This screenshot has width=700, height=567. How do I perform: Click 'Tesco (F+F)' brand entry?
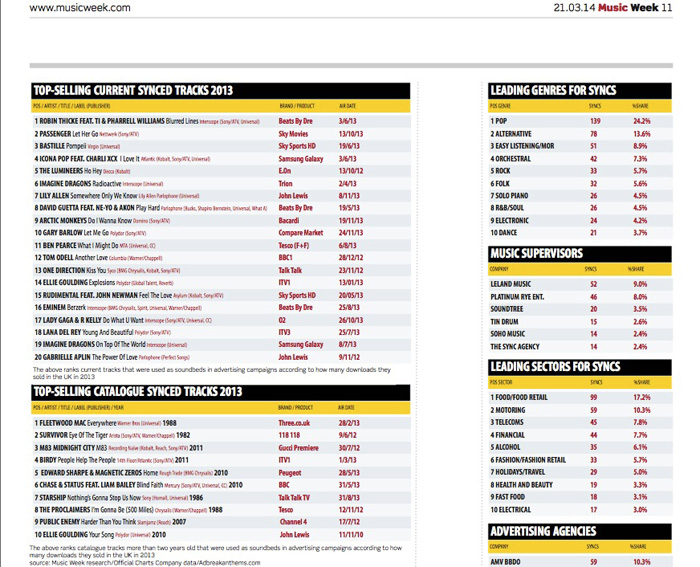[x=293, y=245]
